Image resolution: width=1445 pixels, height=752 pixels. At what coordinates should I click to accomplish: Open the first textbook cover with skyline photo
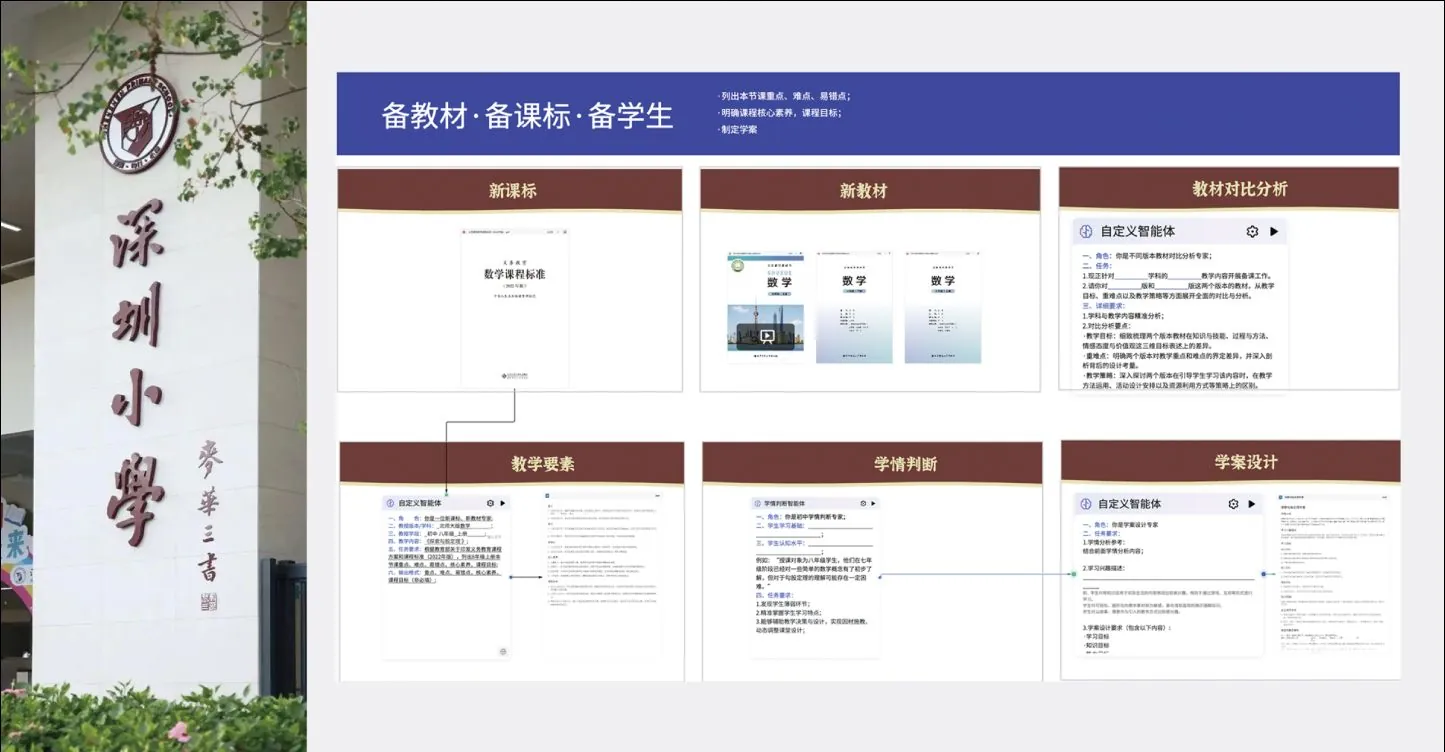pyautogui.click(x=766, y=308)
